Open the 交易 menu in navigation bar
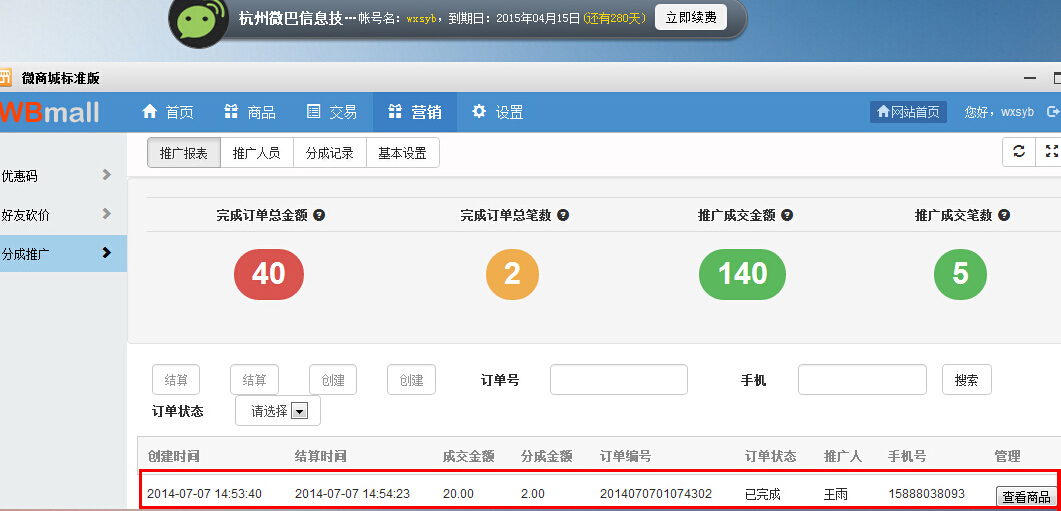 (x=331, y=112)
